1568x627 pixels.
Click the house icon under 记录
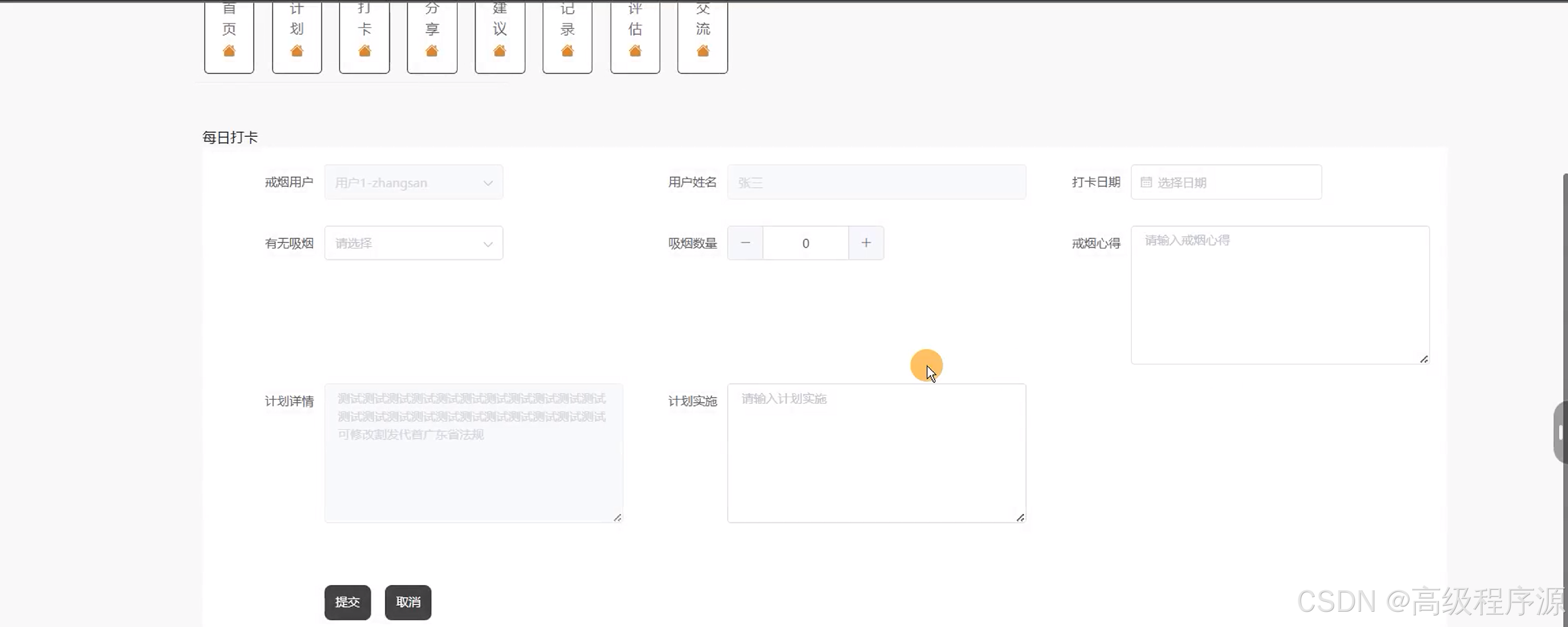[x=567, y=51]
